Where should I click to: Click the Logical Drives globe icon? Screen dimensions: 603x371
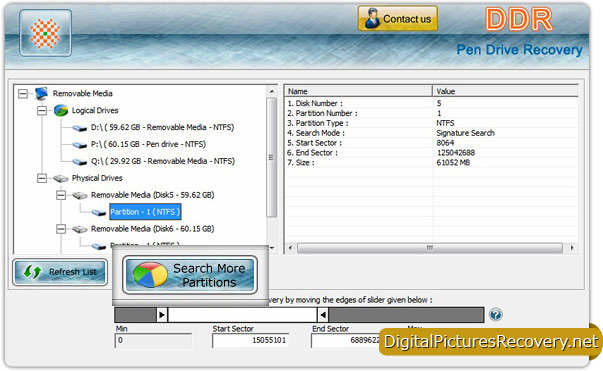click(61, 110)
